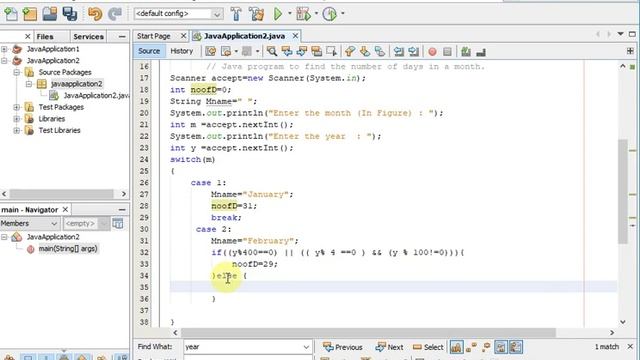The image size is (640, 360).
Task: Click the Find Selection magnifier icon
Action: 271,51
